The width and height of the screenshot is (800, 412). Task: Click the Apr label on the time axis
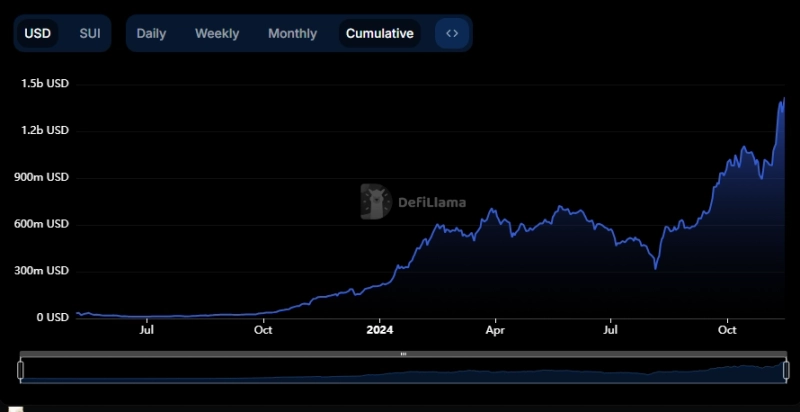(x=495, y=329)
